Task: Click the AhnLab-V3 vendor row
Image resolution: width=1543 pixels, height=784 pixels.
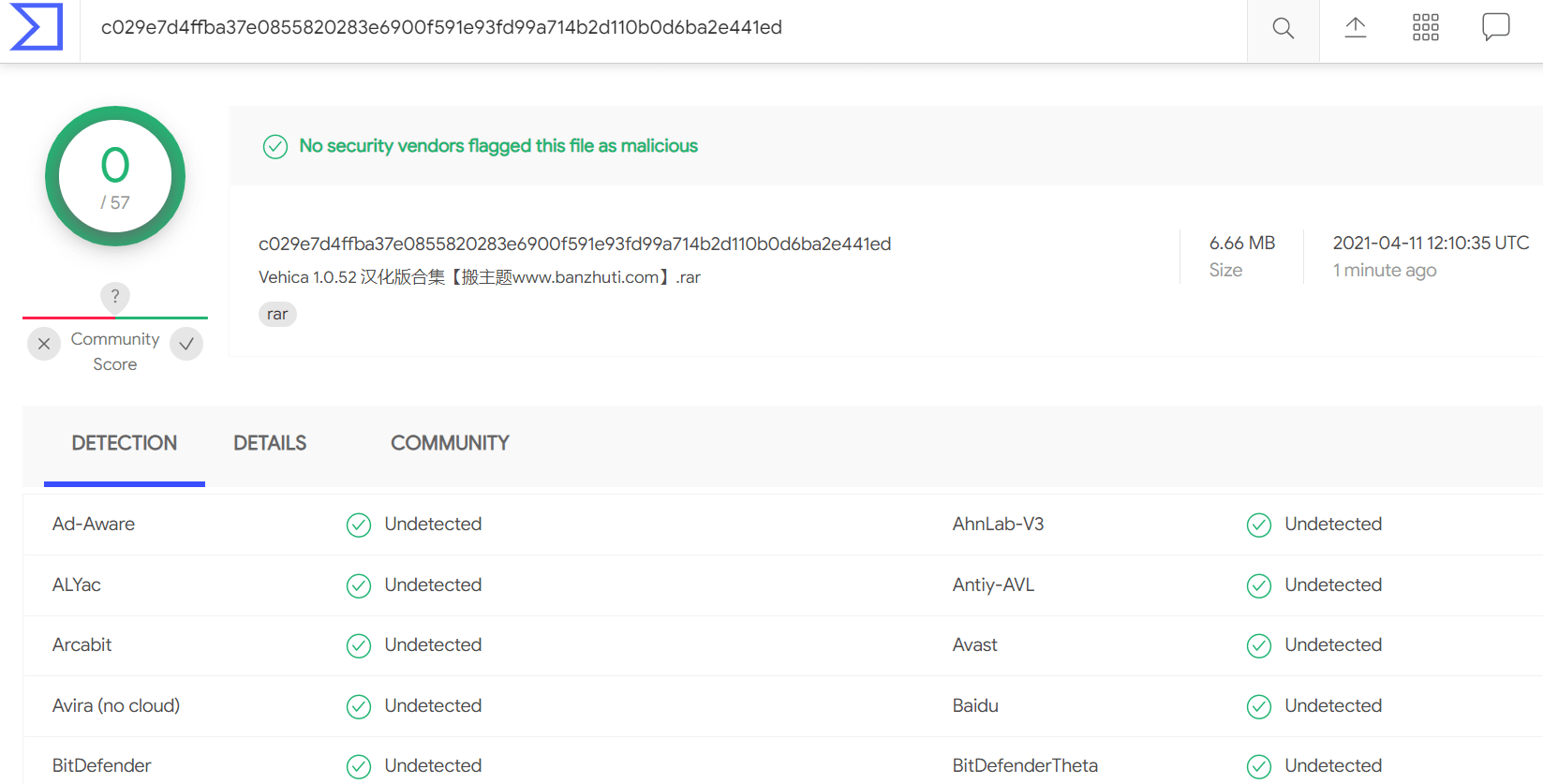Action: click(x=1248, y=525)
